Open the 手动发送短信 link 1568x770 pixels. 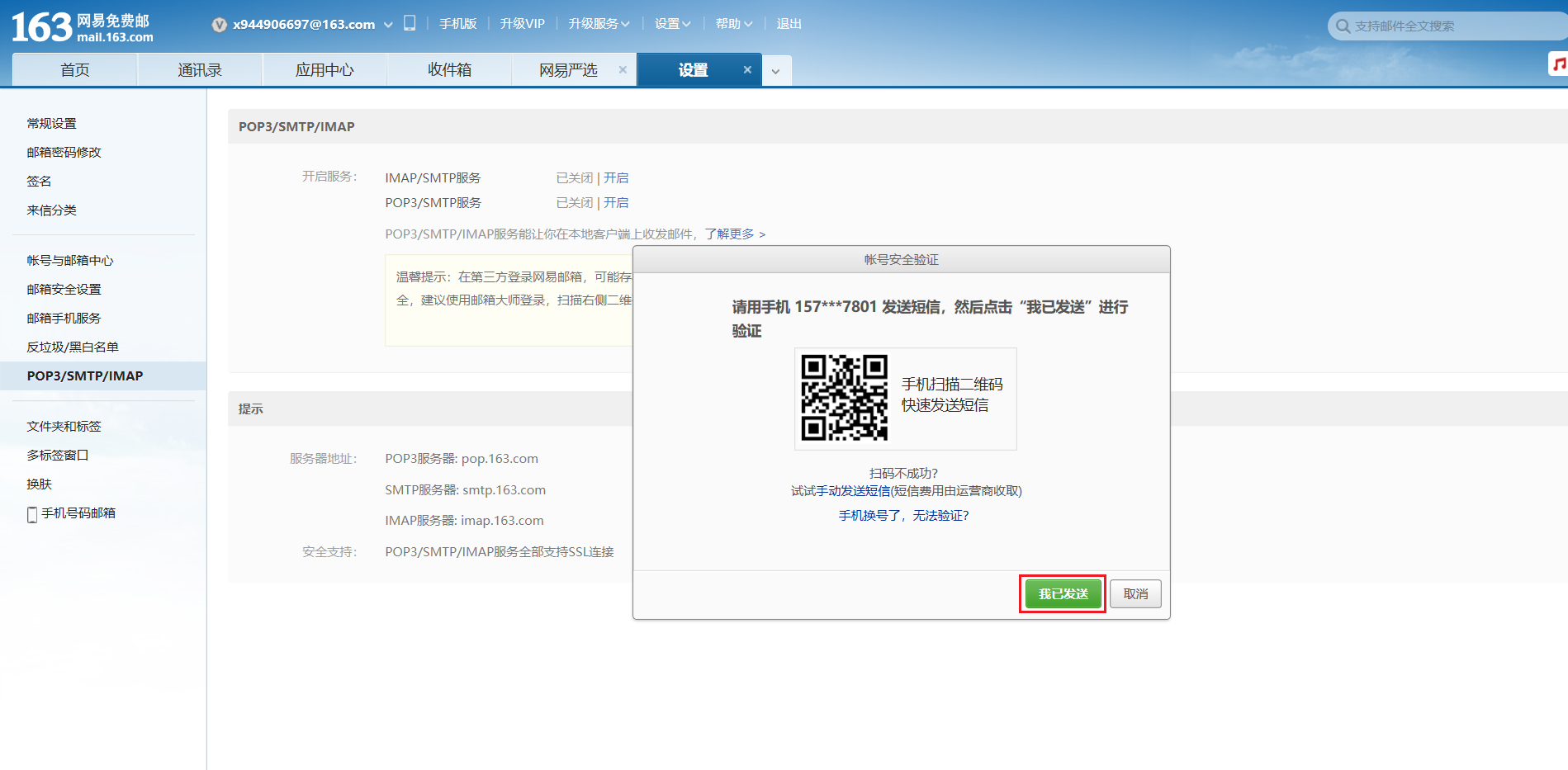pos(853,491)
